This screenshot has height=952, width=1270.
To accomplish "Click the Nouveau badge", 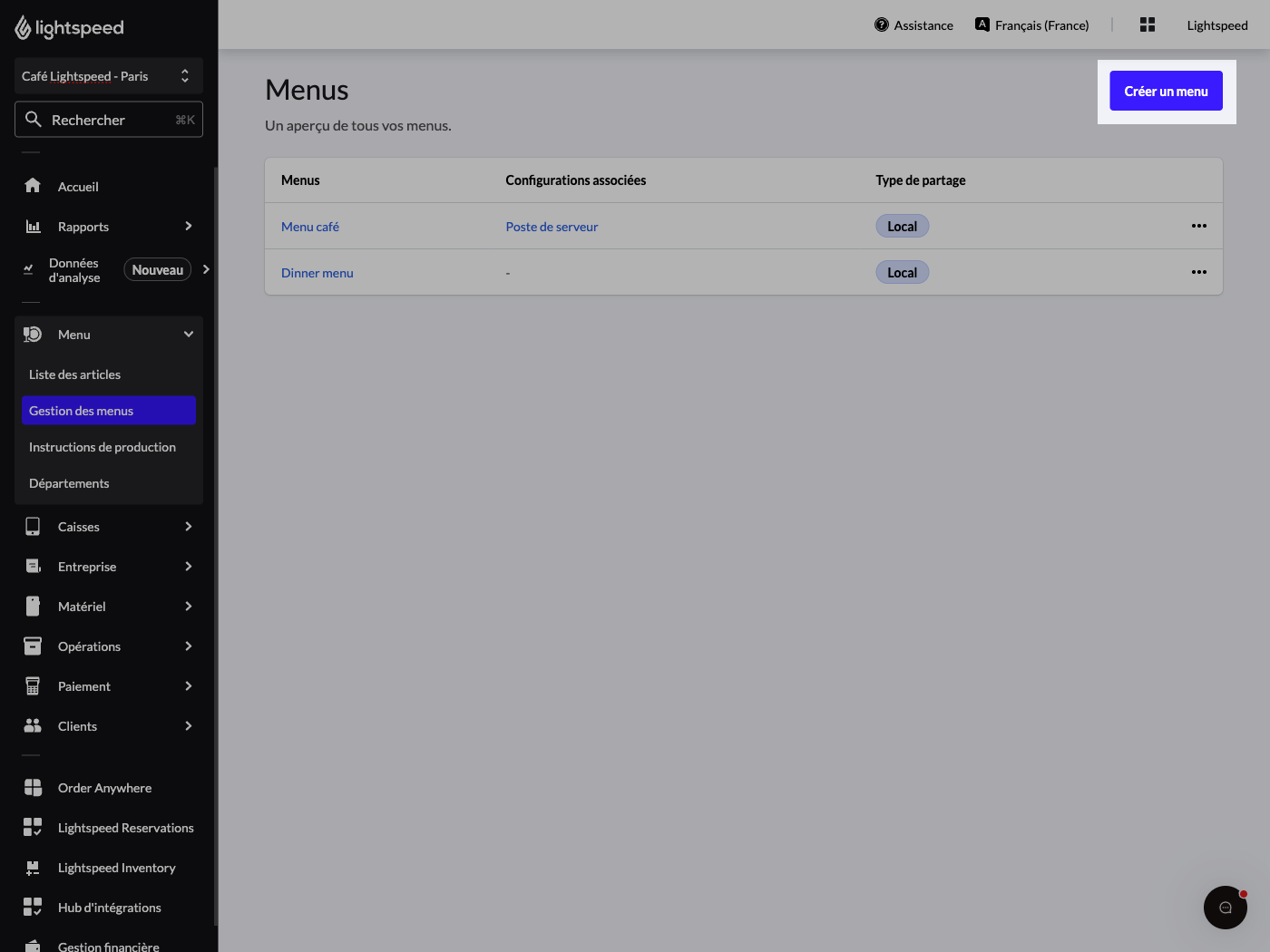I will tap(158, 269).
